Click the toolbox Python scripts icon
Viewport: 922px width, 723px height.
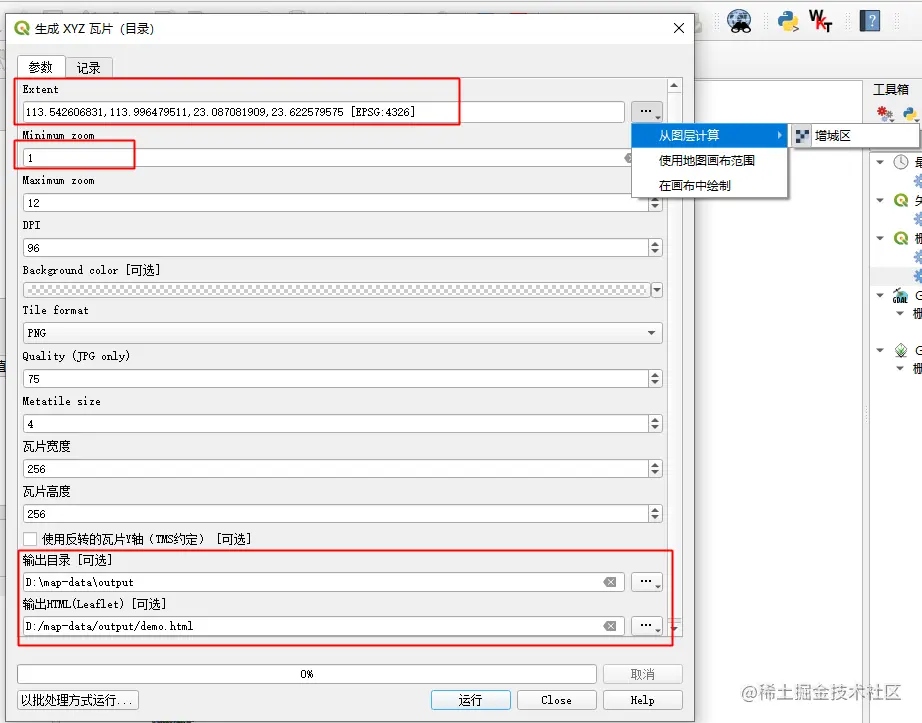910,113
